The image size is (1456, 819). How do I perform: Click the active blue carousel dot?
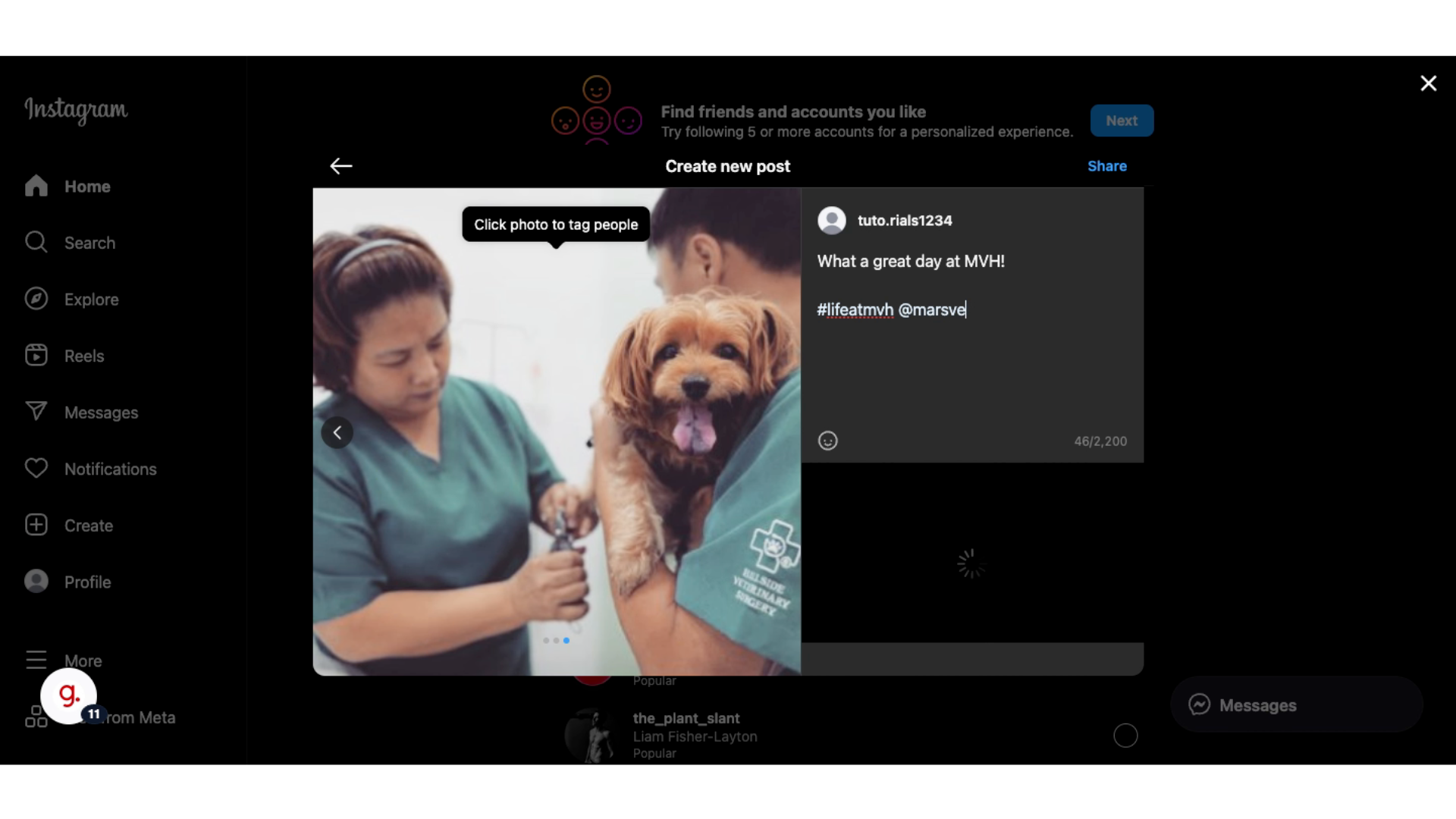[x=566, y=641]
